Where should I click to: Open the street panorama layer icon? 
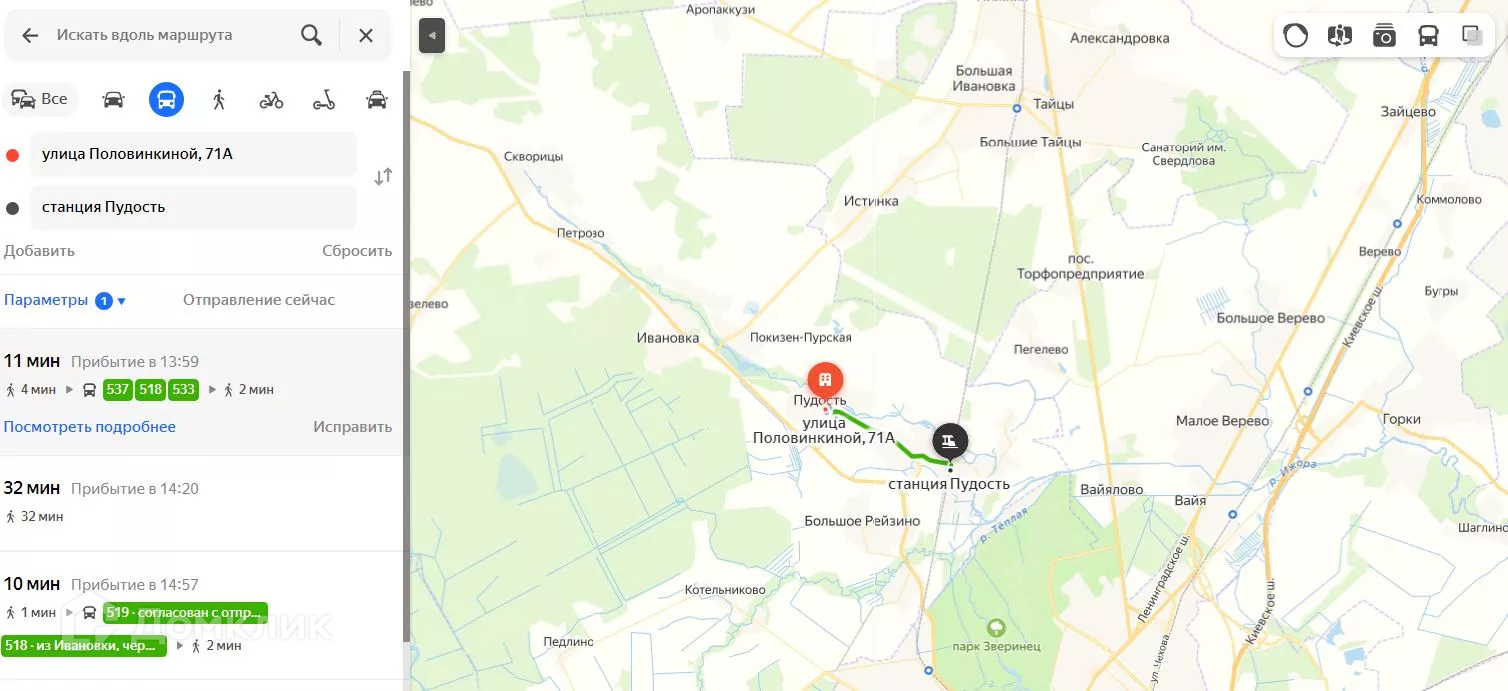pyautogui.click(x=1339, y=36)
